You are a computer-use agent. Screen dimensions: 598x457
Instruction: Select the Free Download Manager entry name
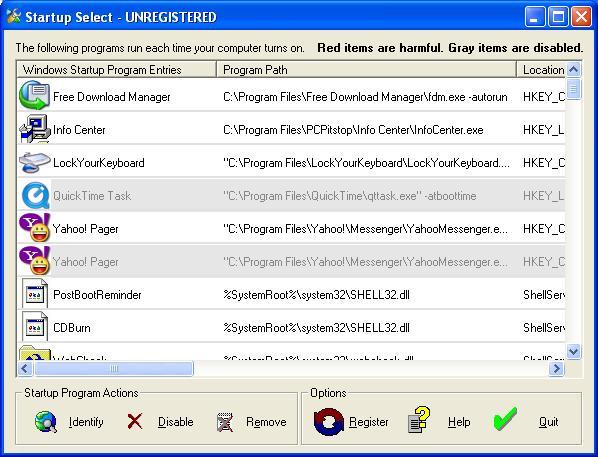pyautogui.click(x=112, y=97)
